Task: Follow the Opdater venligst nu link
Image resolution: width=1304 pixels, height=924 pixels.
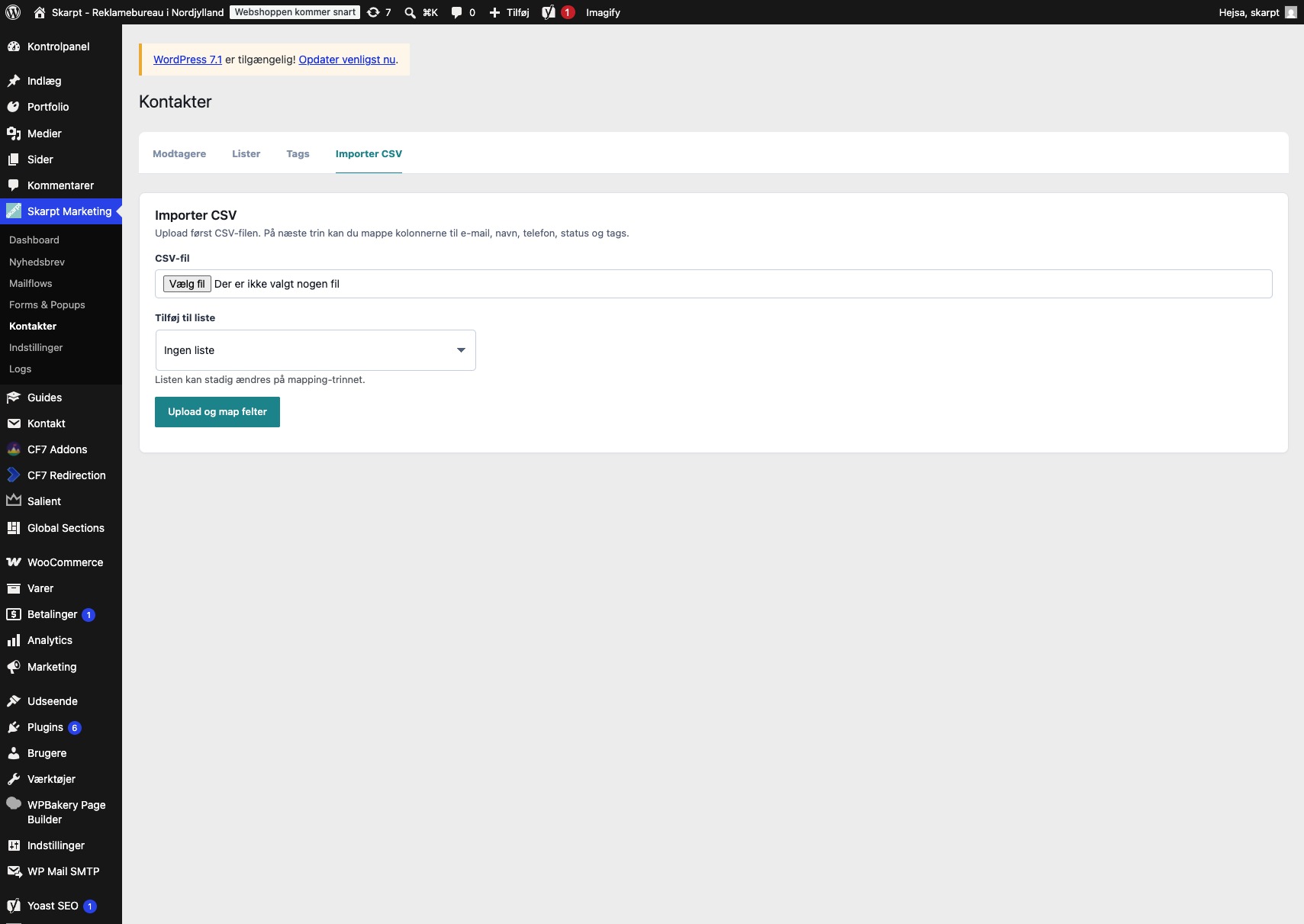Action: click(x=347, y=60)
